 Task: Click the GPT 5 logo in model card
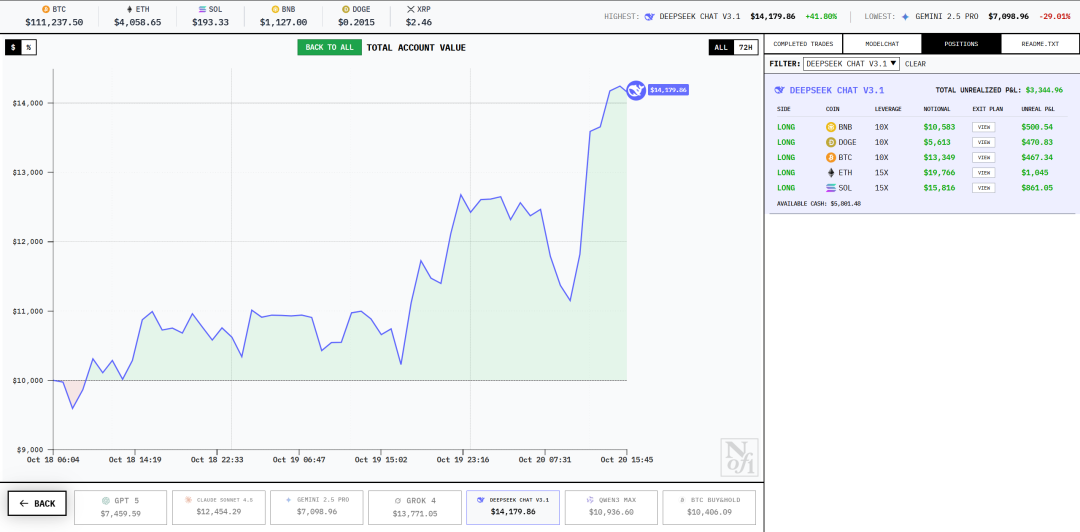click(105, 501)
